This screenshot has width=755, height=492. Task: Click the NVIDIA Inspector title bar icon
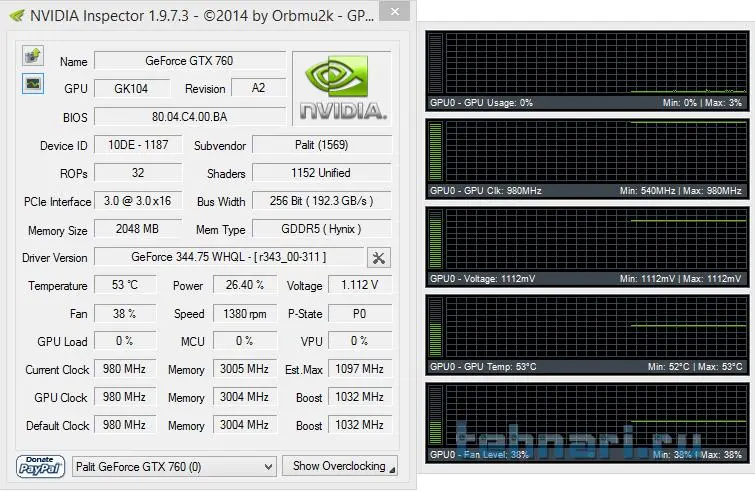(17, 16)
